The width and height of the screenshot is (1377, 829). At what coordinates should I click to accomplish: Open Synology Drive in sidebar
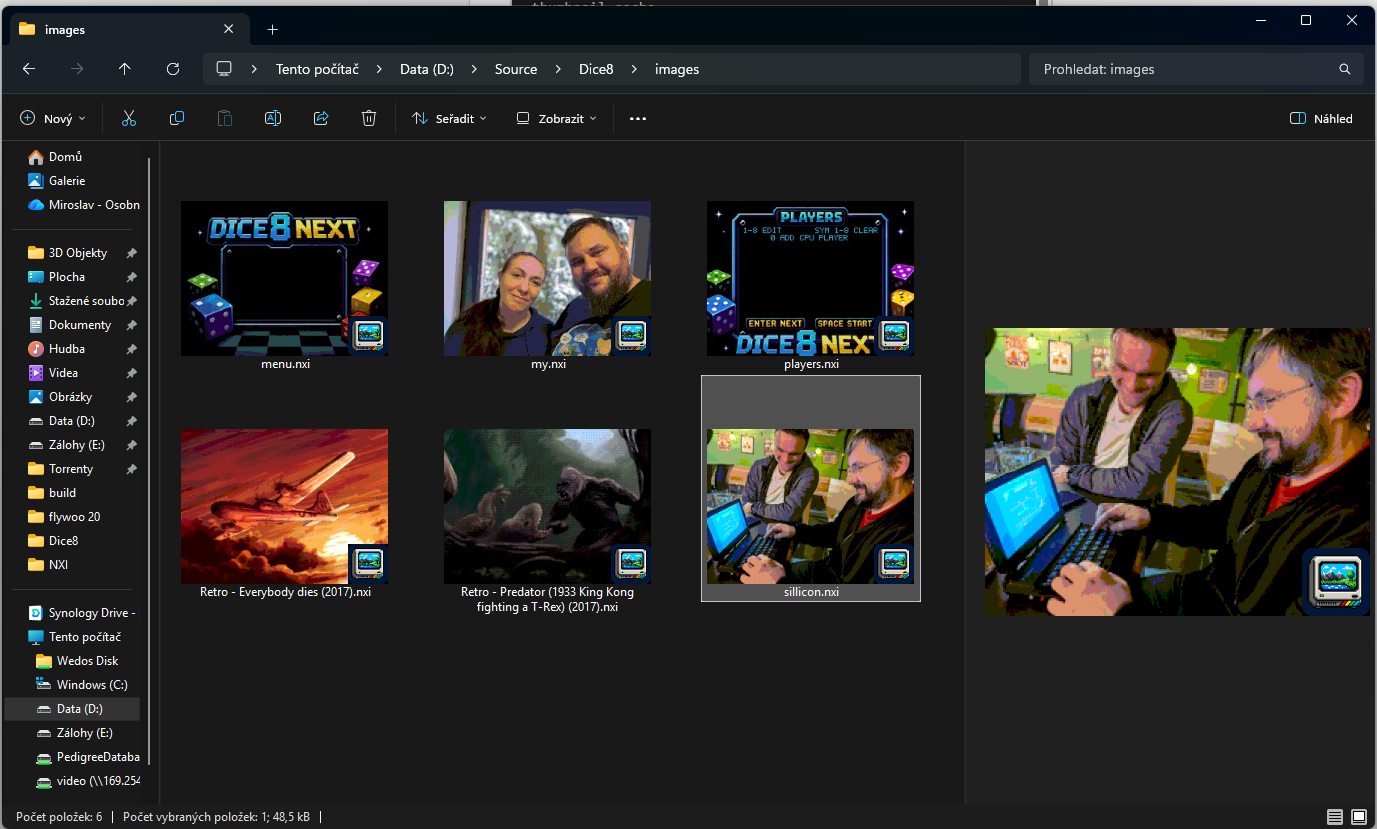pyautogui.click(x=83, y=613)
